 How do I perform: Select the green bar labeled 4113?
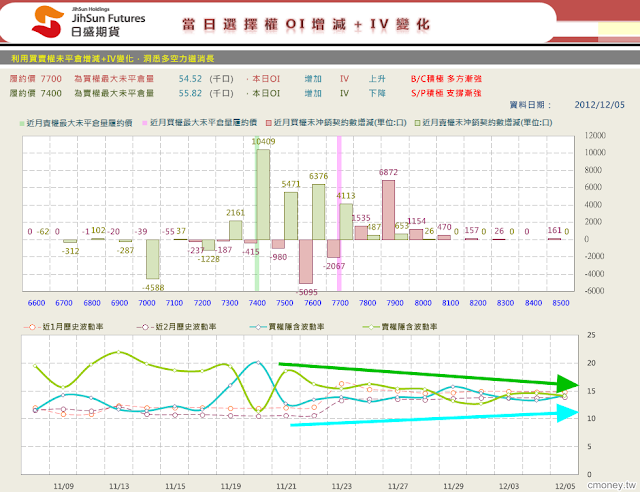(x=346, y=222)
